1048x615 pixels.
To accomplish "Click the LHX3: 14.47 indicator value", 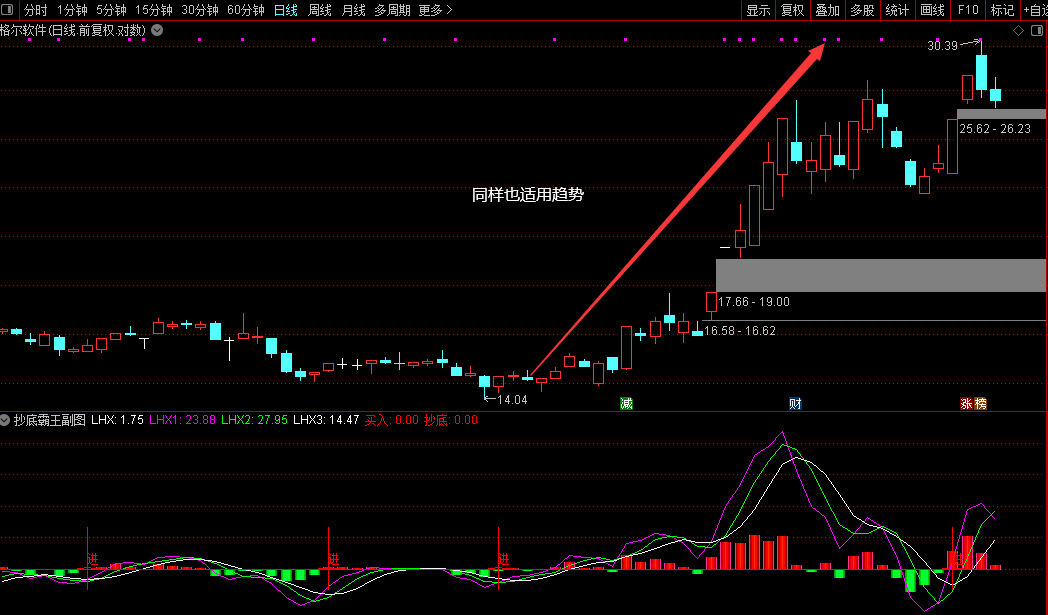I will [326, 420].
